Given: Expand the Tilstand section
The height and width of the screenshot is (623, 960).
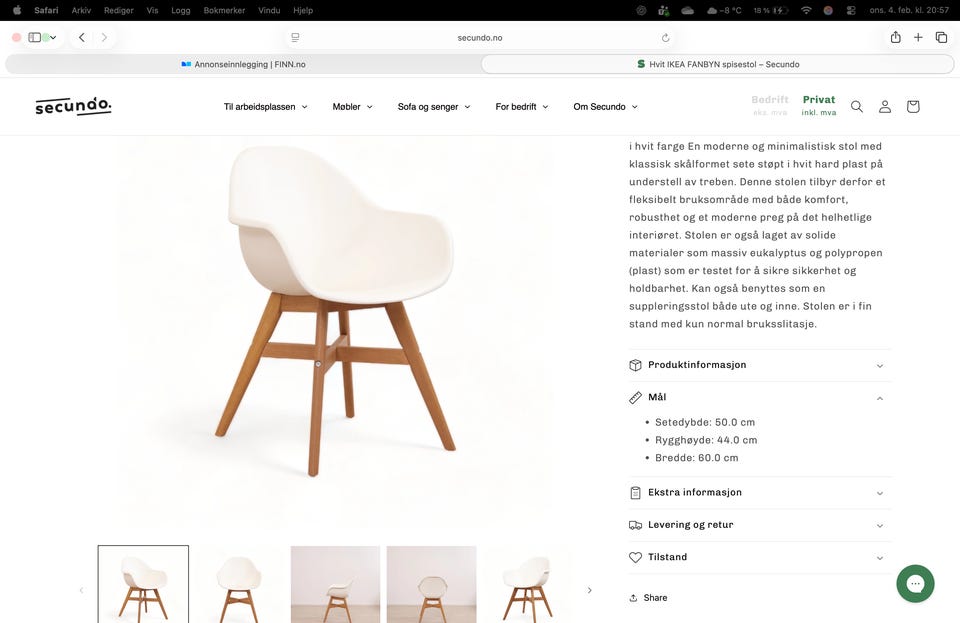Looking at the screenshot, I should (760, 558).
